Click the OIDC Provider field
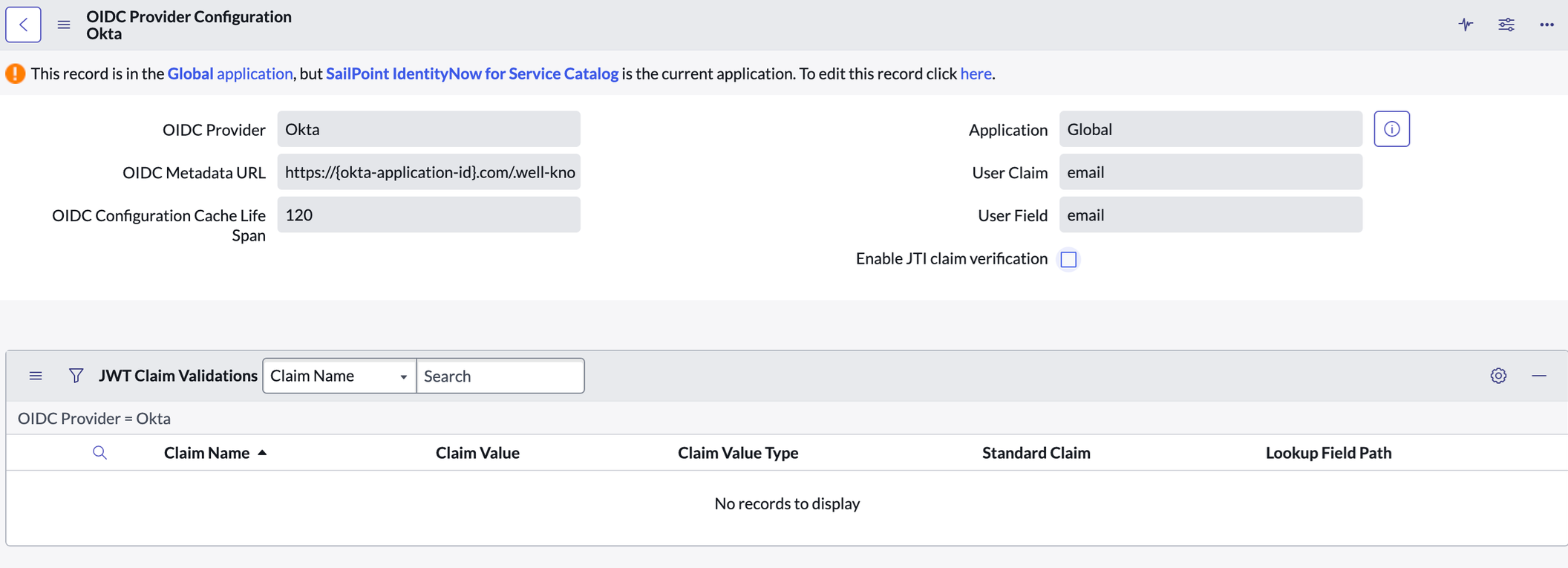This screenshot has width=1568, height=568. coord(429,129)
